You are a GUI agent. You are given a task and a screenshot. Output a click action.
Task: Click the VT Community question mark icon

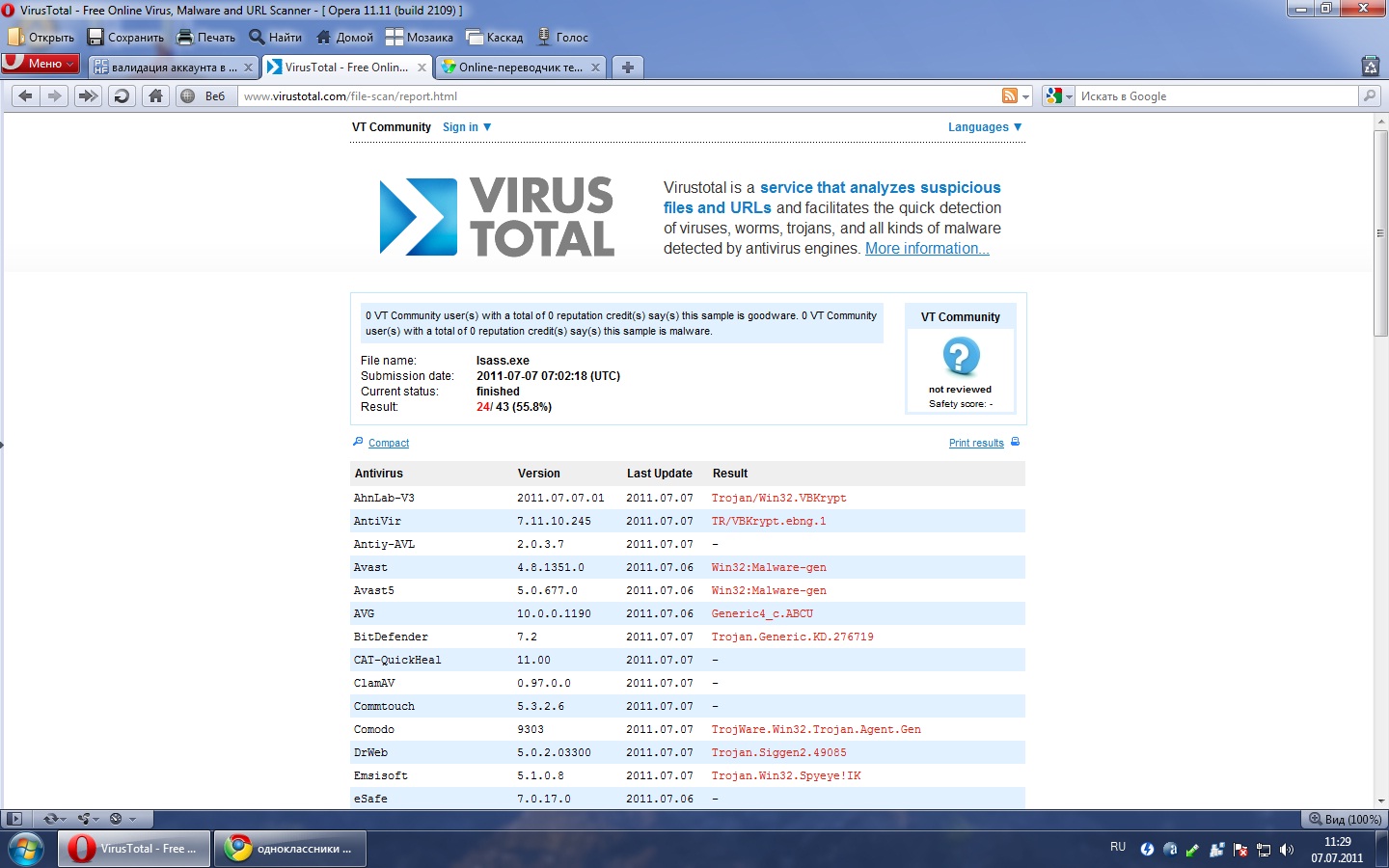point(961,357)
